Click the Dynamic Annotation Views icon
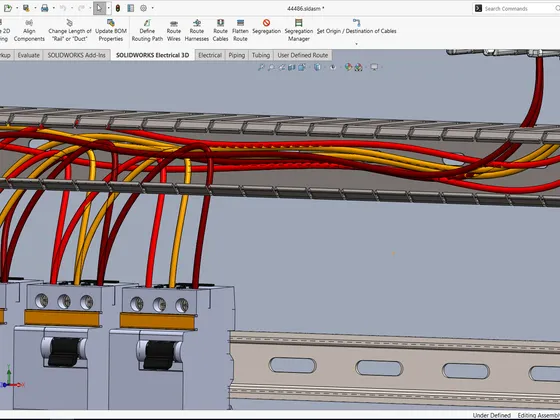This screenshot has height=420, width=560. pyautogui.click(x=302, y=67)
